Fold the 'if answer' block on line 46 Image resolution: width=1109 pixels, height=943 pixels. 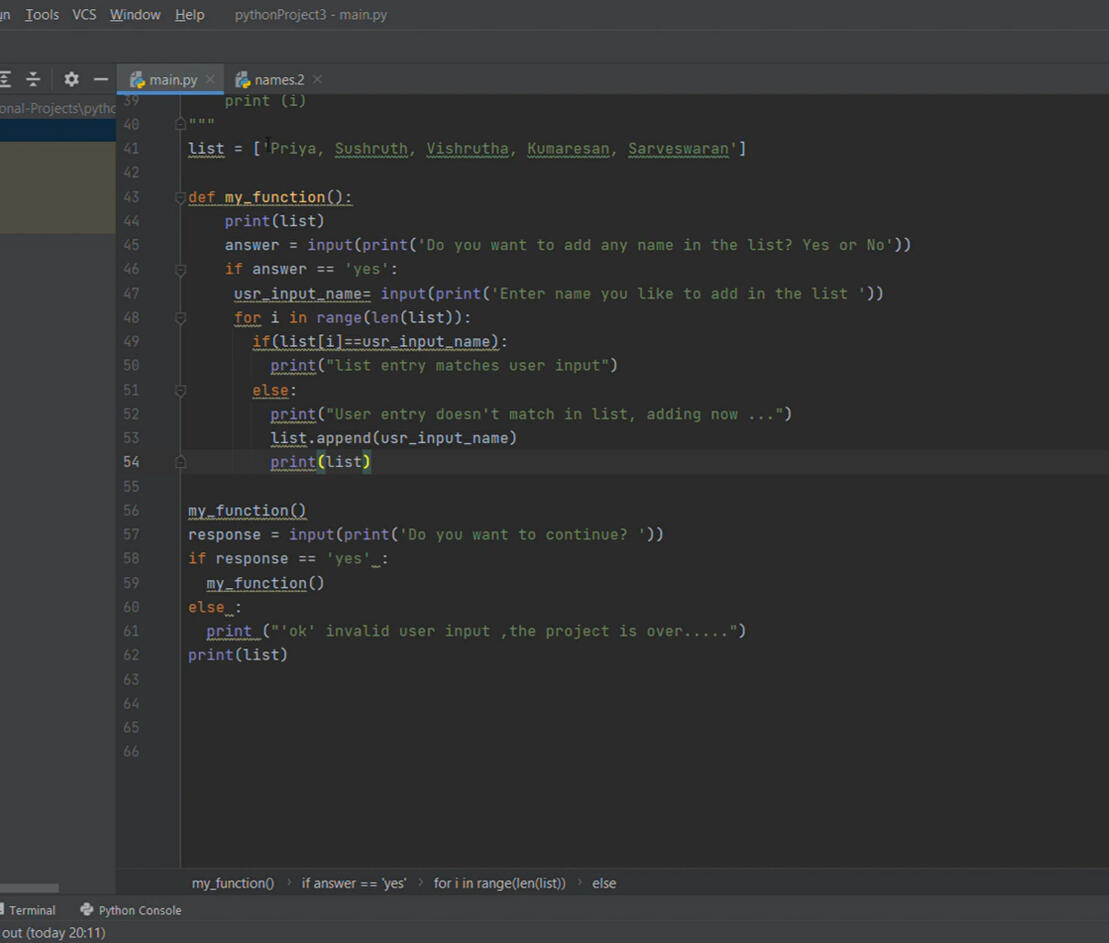pos(181,270)
